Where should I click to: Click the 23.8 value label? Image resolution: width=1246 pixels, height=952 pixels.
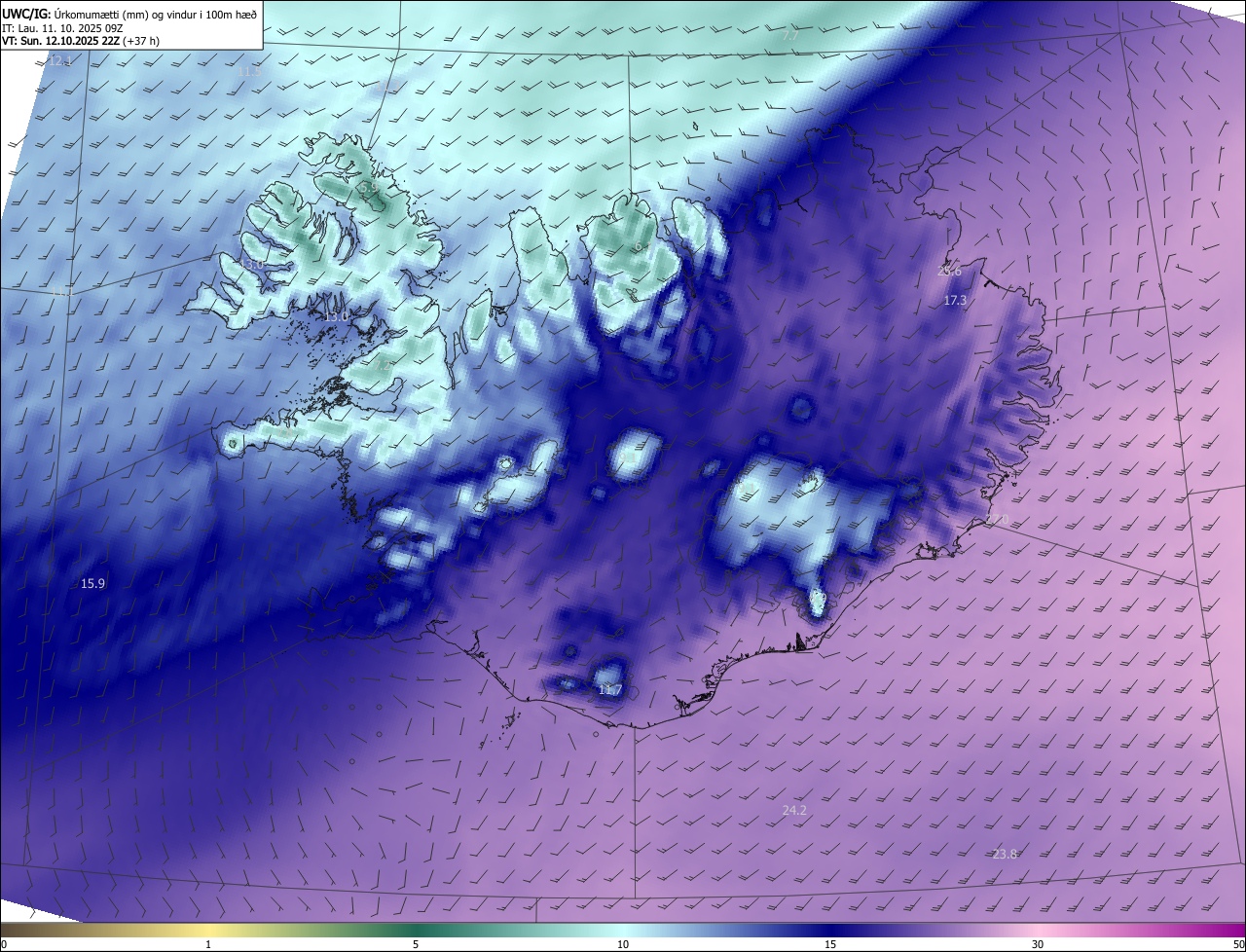point(1005,854)
